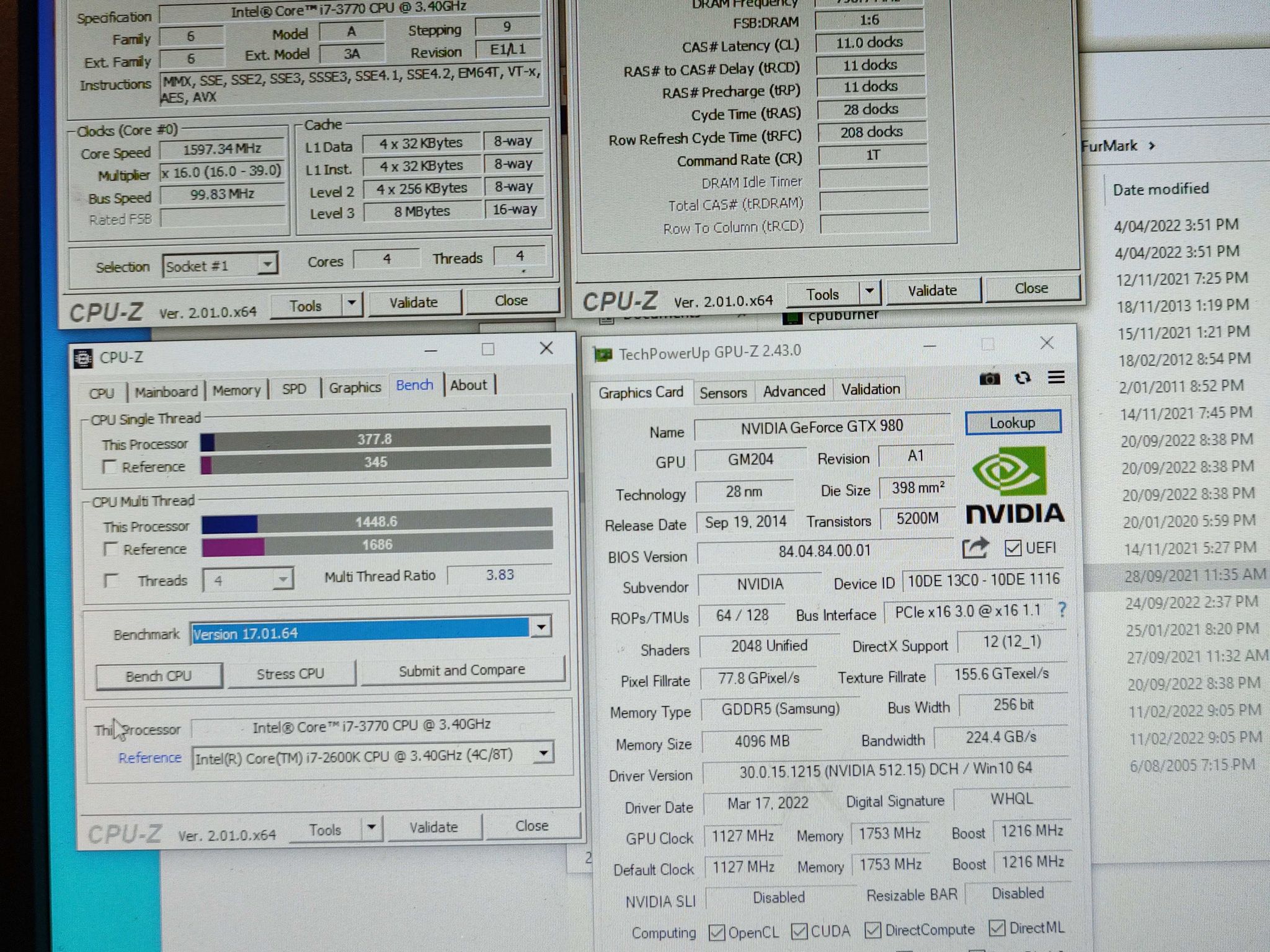This screenshot has height=952, width=1270.
Task: Click the FurMark breadcrumb in Explorer
Action: pyautogui.click(x=1109, y=146)
